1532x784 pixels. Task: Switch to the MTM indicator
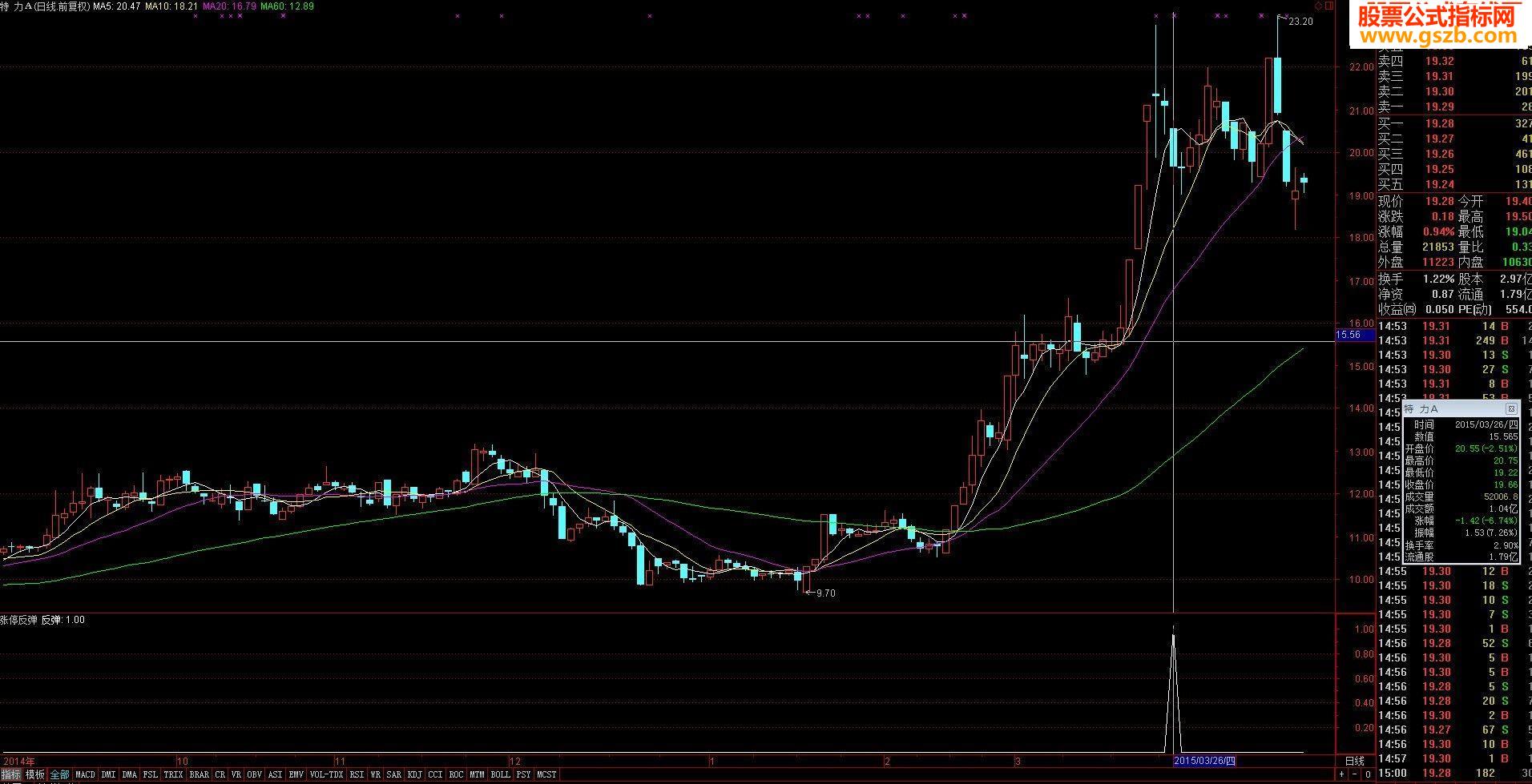[x=478, y=774]
